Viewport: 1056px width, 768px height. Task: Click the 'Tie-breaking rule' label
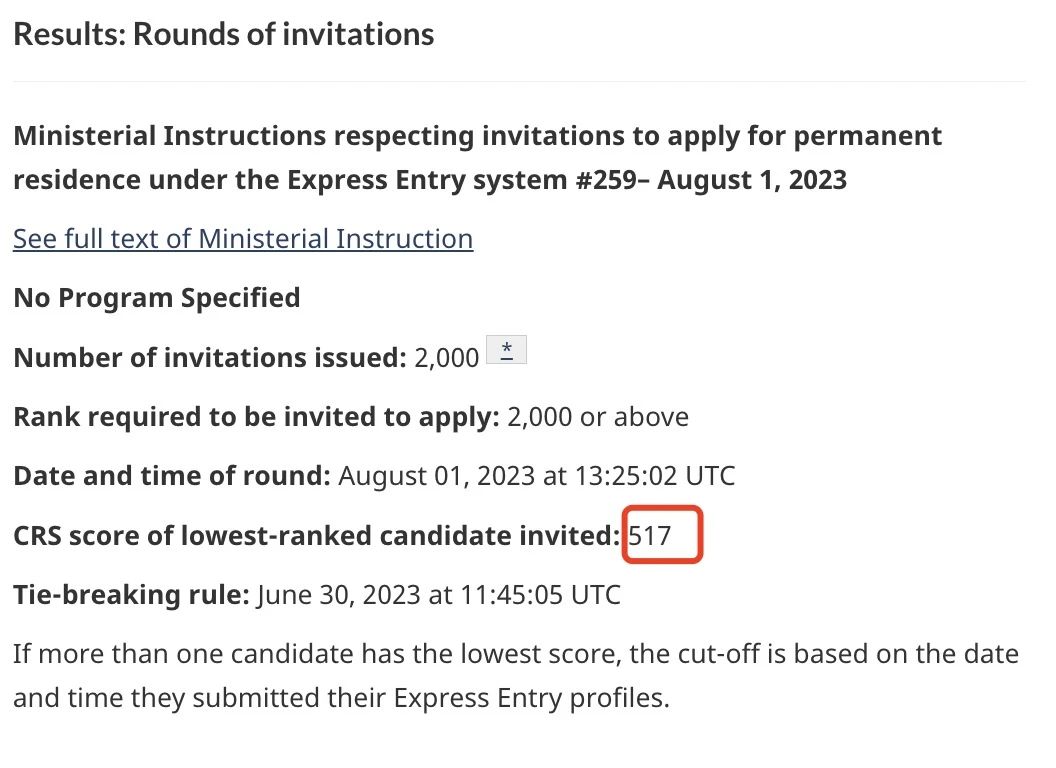click(x=131, y=595)
